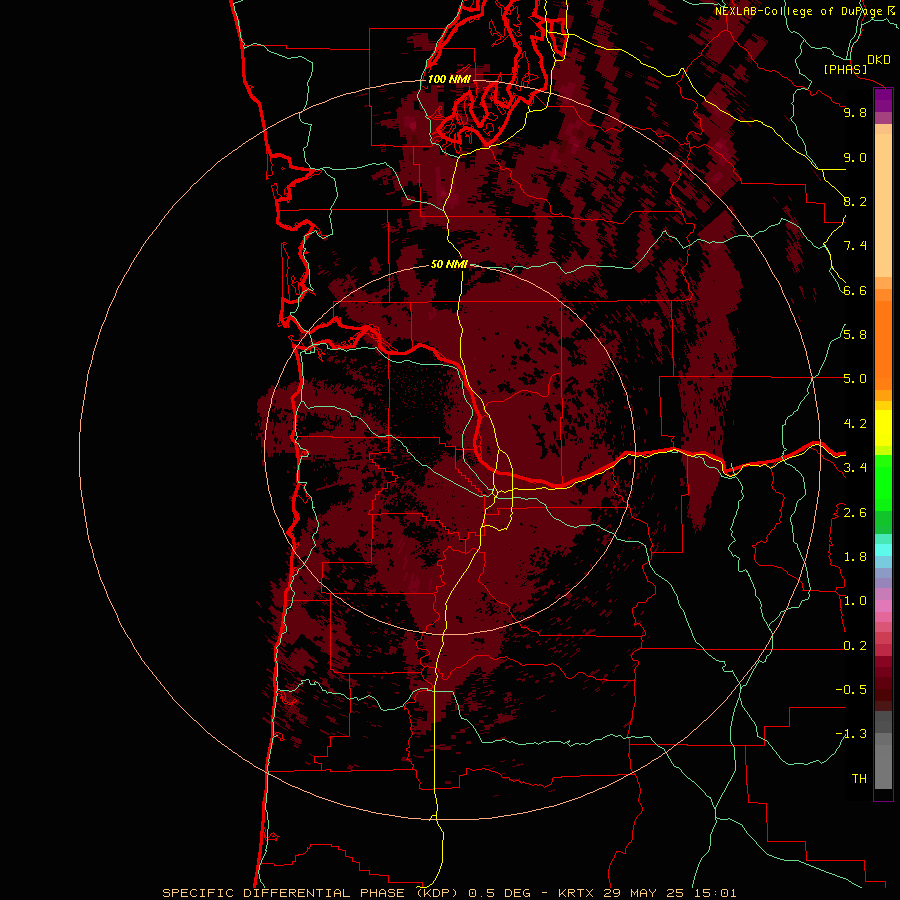Screen dimensions: 900x900
Task: Click the 6.6 scale value
Action: coord(855,290)
